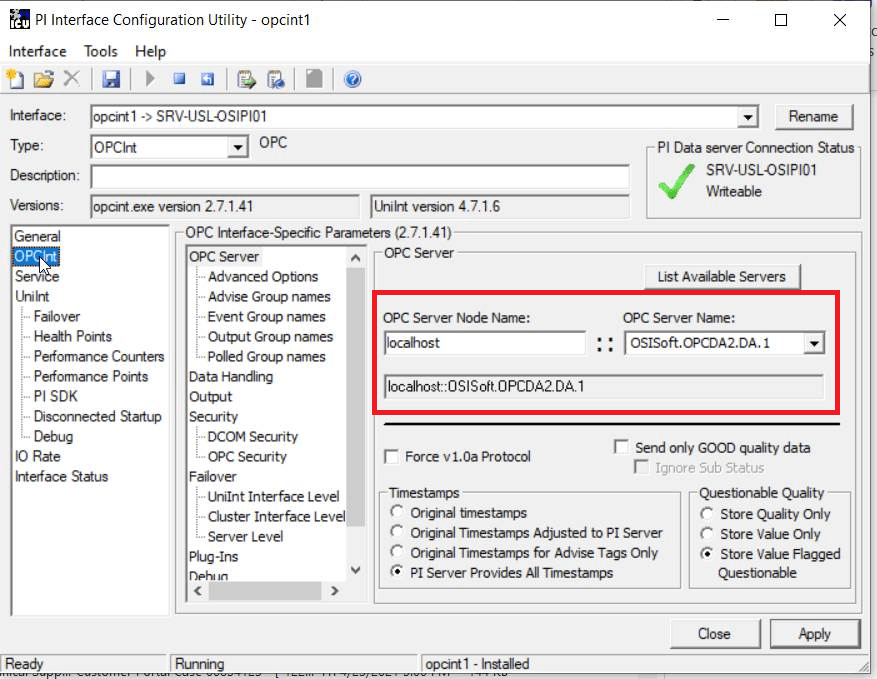This screenshot has width=877, height=679.
Task: Check Send only GOOD quality data
Action: click(621, 447)
